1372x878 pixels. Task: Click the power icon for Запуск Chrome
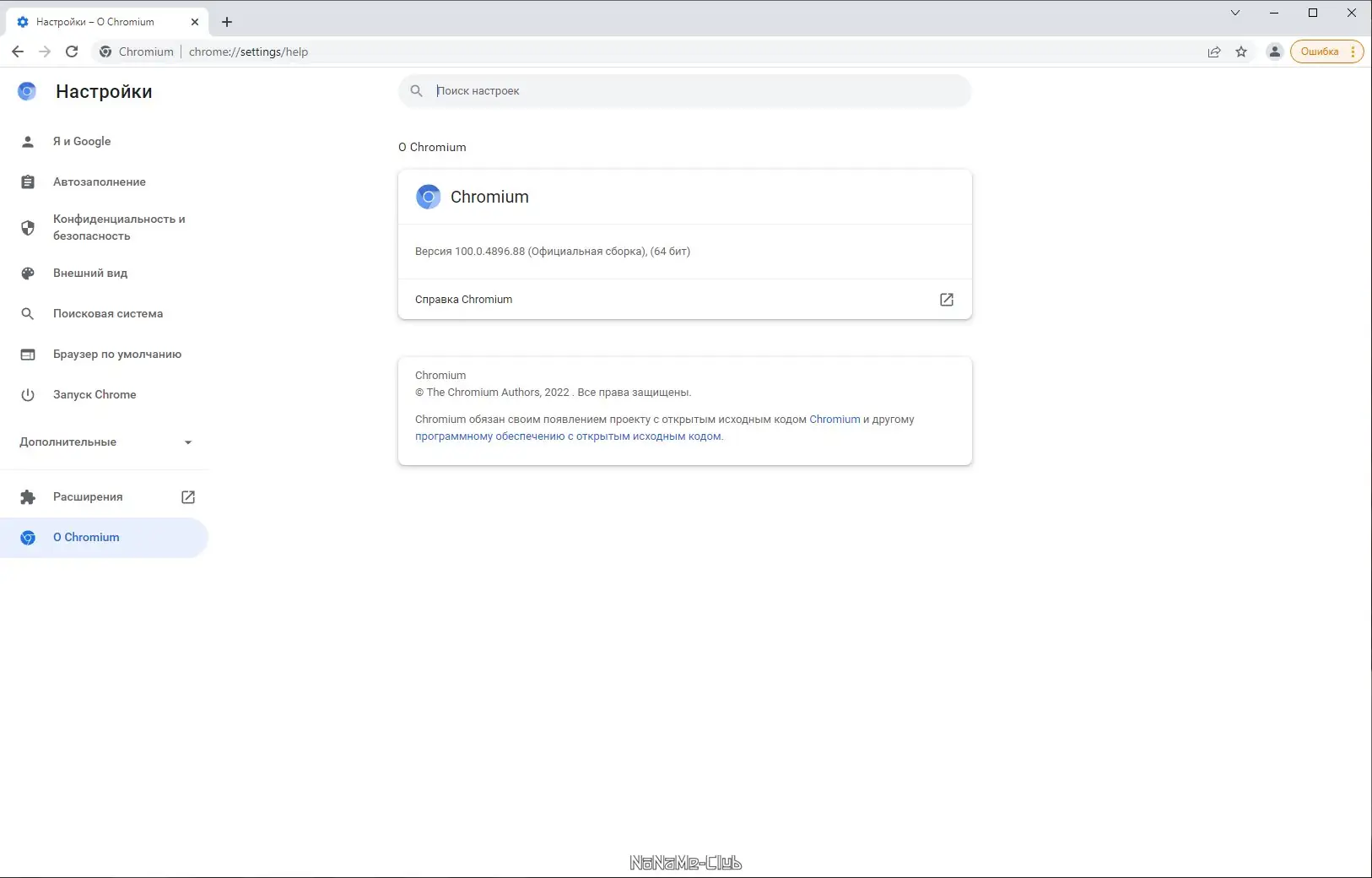28,395
